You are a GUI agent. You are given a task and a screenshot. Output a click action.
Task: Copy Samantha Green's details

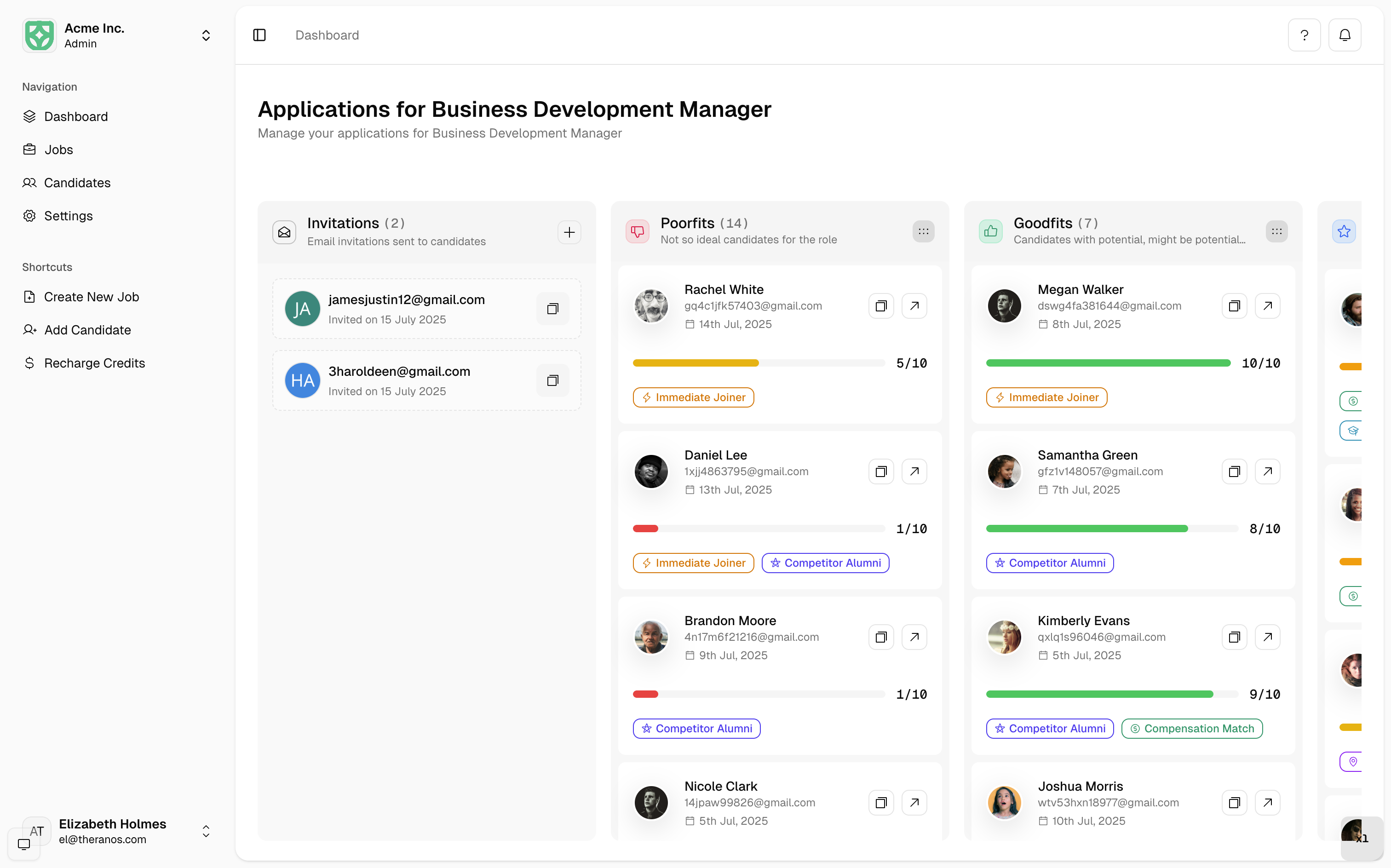coord(1234,471)
